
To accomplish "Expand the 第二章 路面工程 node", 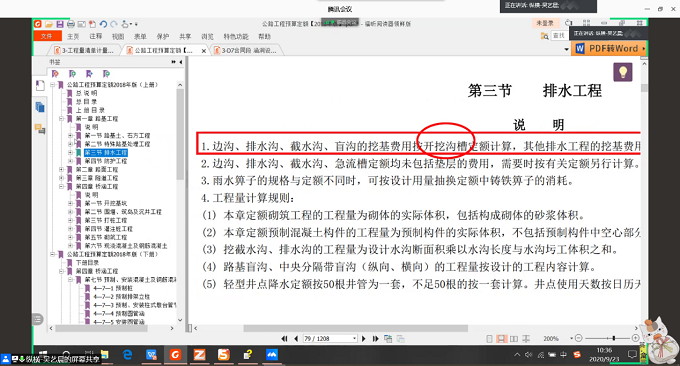I will (x=61, y=170).
